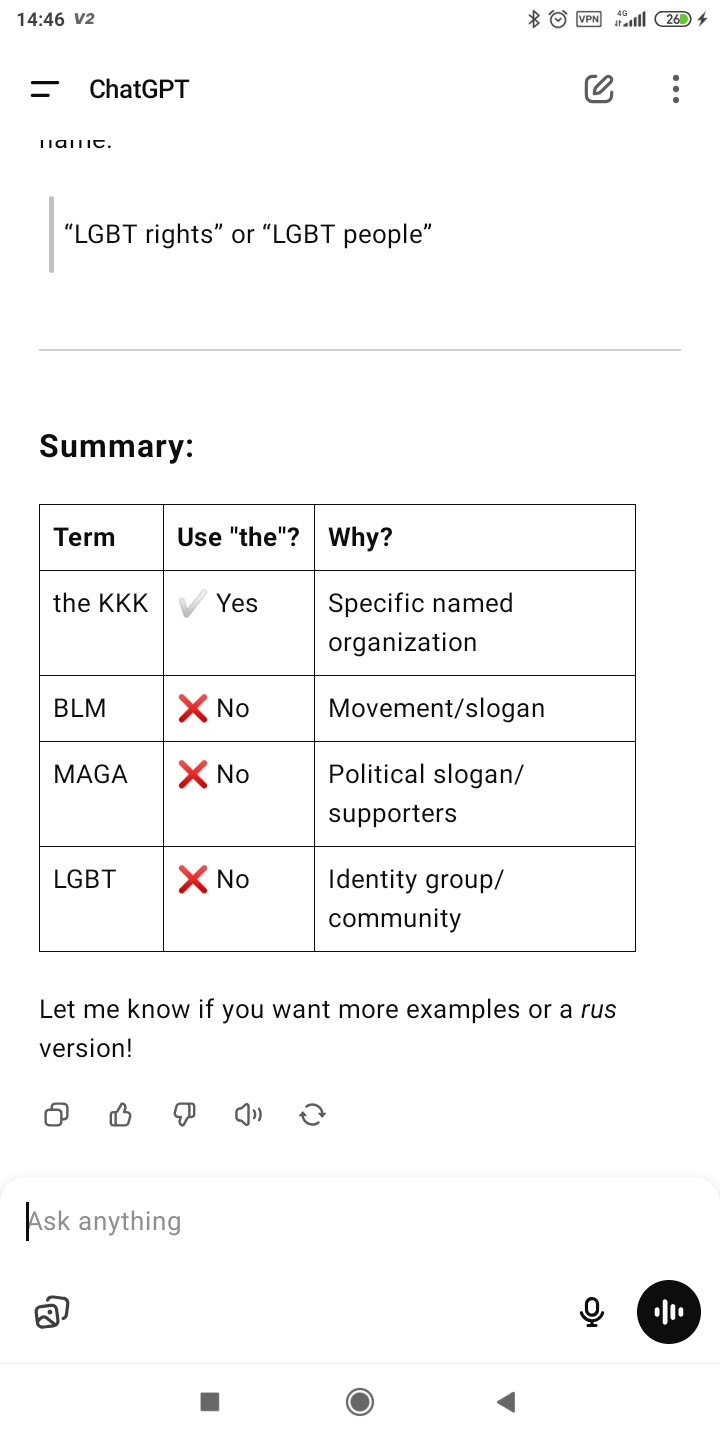Dislike the response with the thumbs down icon
The height and width of the screenshot is (1440, 720).
(184, 1114)
